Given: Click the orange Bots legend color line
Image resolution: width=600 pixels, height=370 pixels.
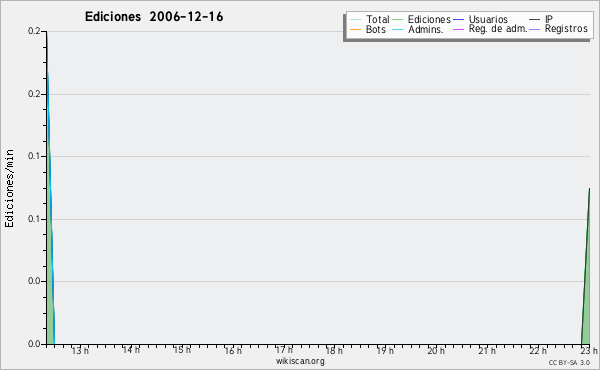Looking at the screenshot, I should (355, 29).
